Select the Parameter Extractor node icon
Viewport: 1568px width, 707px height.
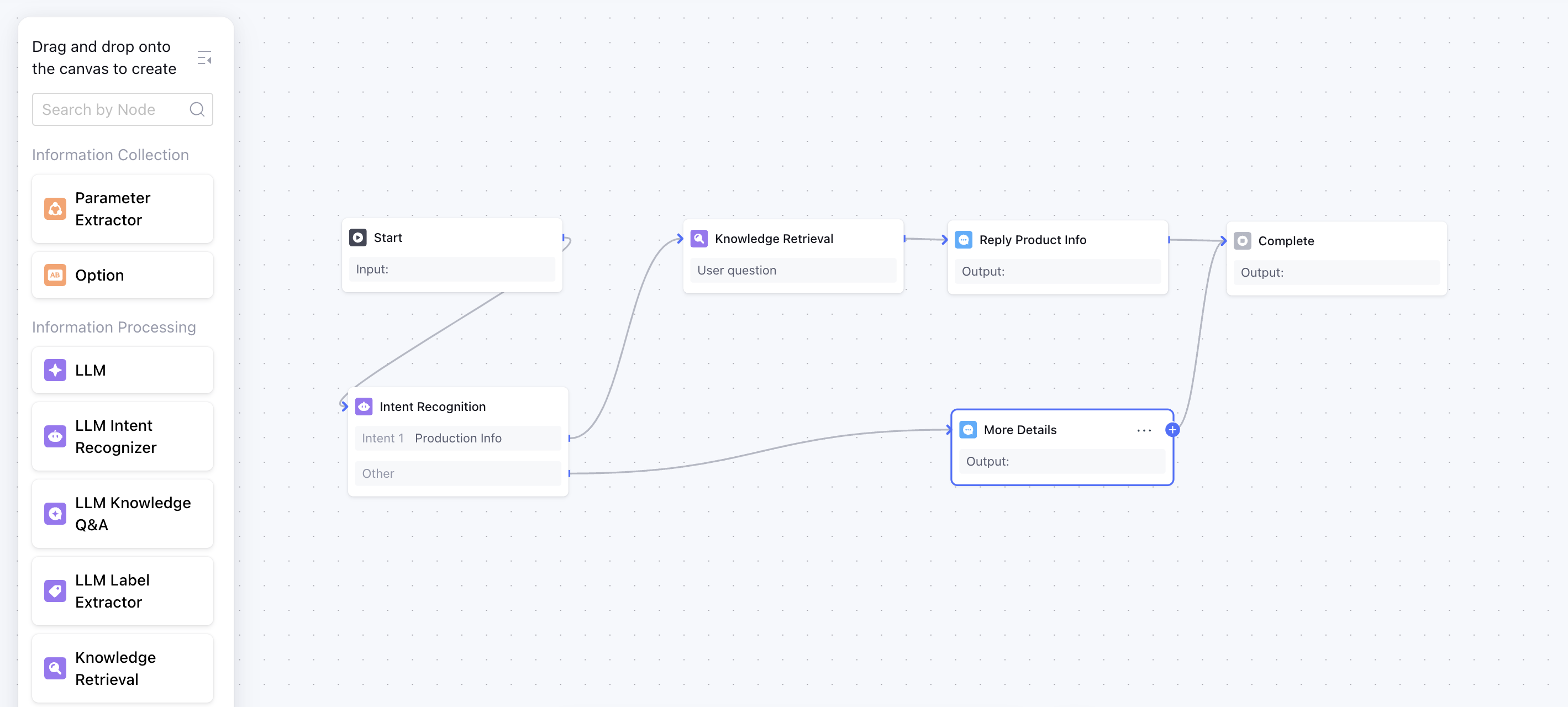(x=55, y=209)
